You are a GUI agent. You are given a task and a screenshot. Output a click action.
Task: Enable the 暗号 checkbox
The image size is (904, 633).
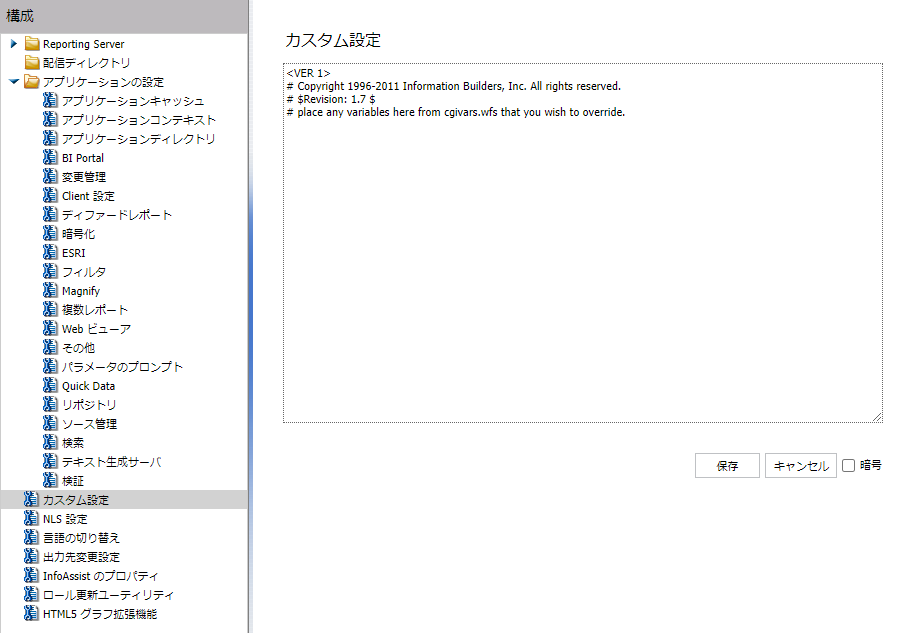tap(848, 465)
